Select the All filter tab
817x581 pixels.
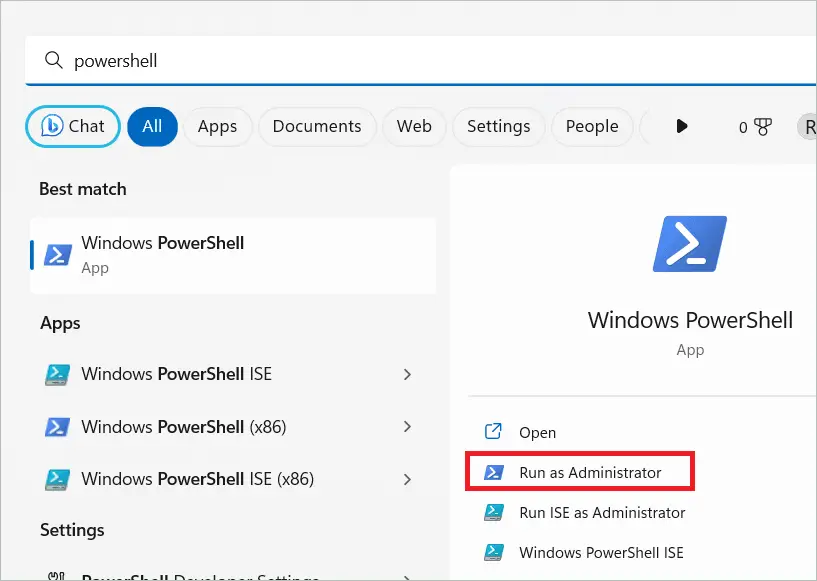(x=152, y=126)
